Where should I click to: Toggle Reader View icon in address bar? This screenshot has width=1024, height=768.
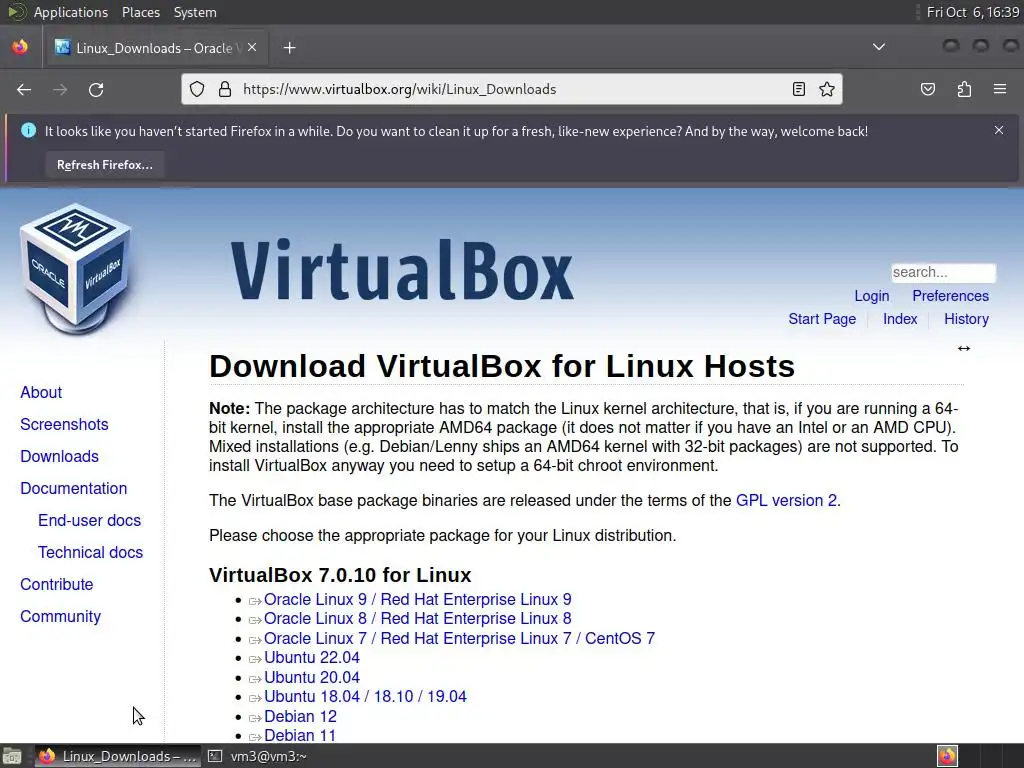click(799, 89)
